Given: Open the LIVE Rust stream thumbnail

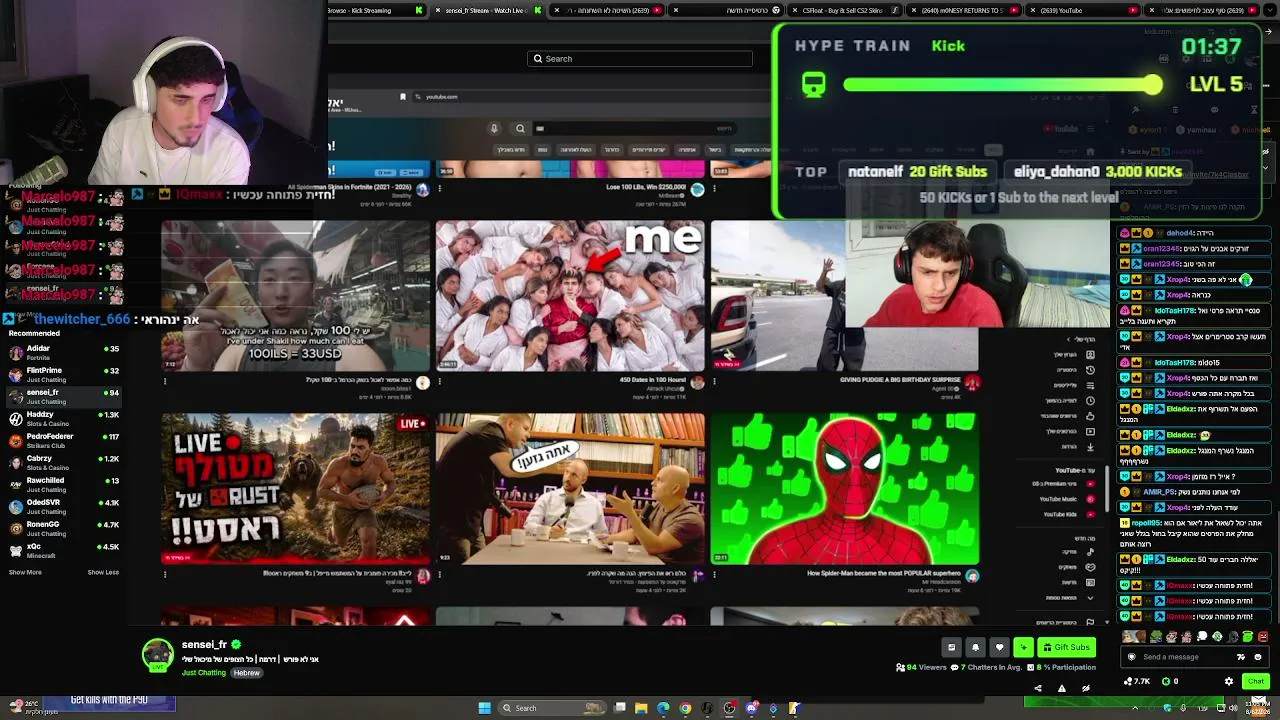Looking at the screenshot, I should [x=296, y=489].
